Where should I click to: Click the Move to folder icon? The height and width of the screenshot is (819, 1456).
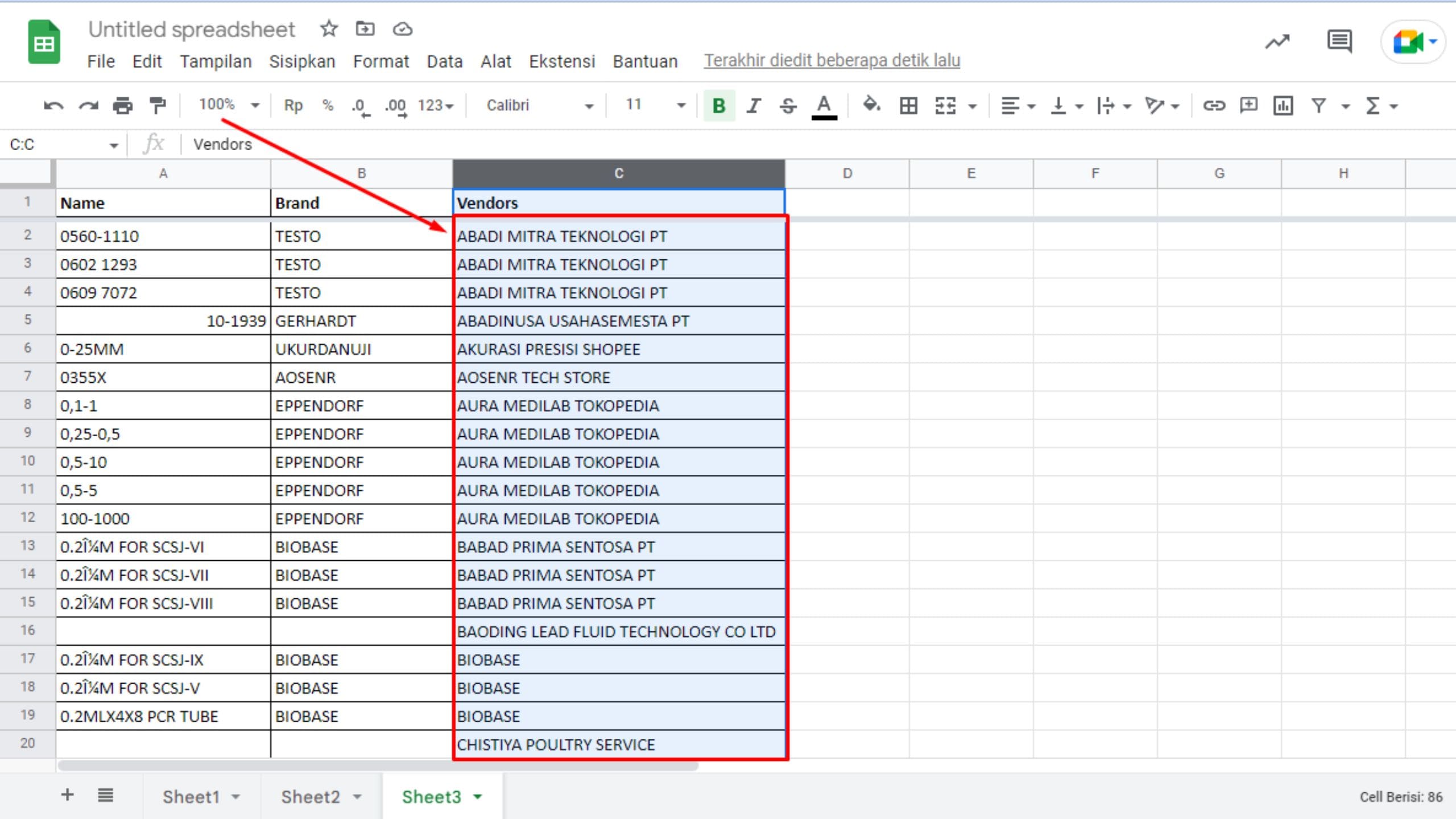(365, 28)
